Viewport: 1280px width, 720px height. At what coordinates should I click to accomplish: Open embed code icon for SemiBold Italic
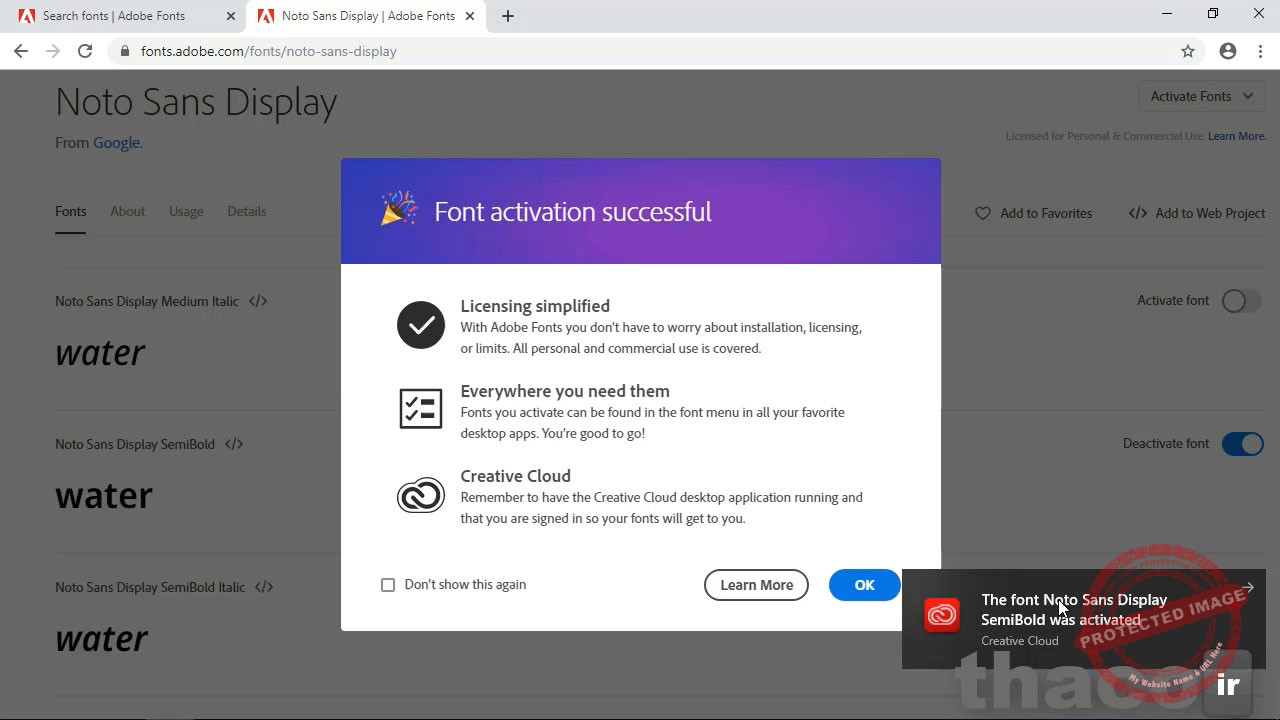(264, 587)
